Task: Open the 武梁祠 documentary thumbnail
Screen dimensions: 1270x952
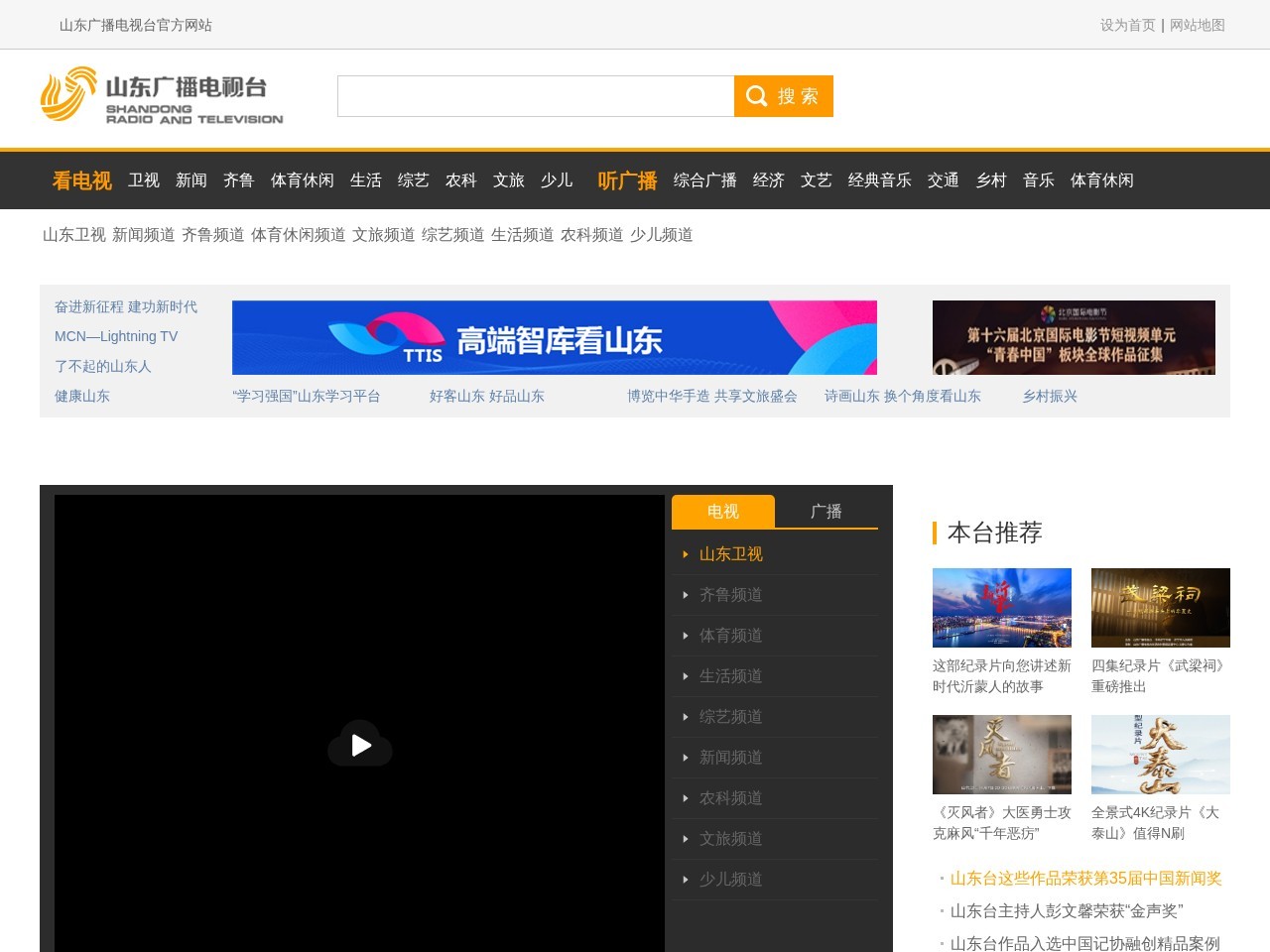Action: [x=1161, y=607]
